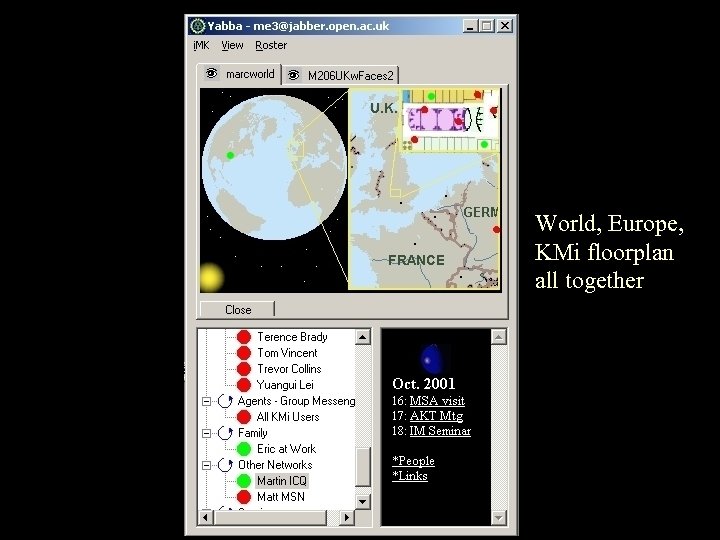Screen dimensions: 720x540
Task: Minimize the Yabba window
Action: pyautogui.click(x=469, y=26)
